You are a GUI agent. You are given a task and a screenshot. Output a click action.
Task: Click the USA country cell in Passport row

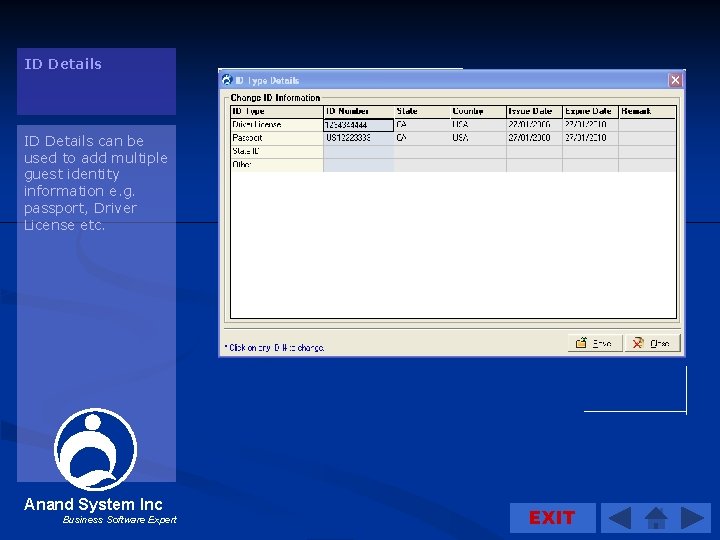click(478, 138)
